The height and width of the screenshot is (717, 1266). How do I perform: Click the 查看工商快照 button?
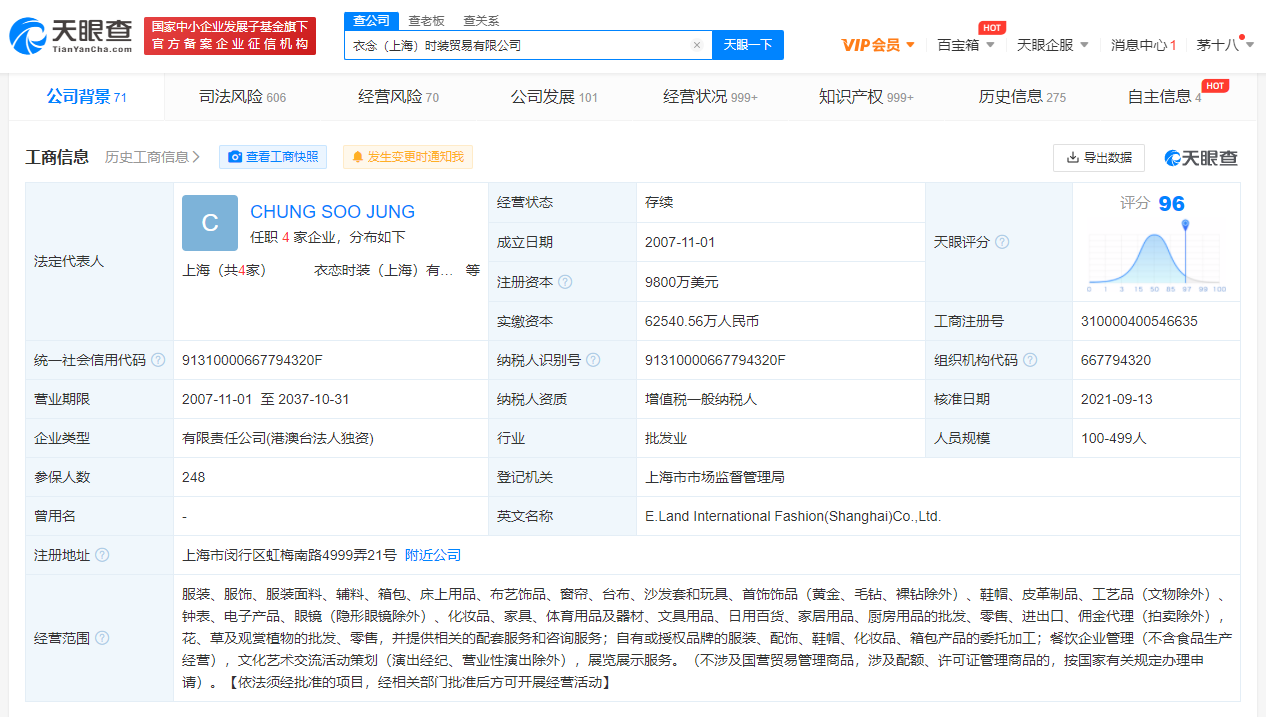273,157
